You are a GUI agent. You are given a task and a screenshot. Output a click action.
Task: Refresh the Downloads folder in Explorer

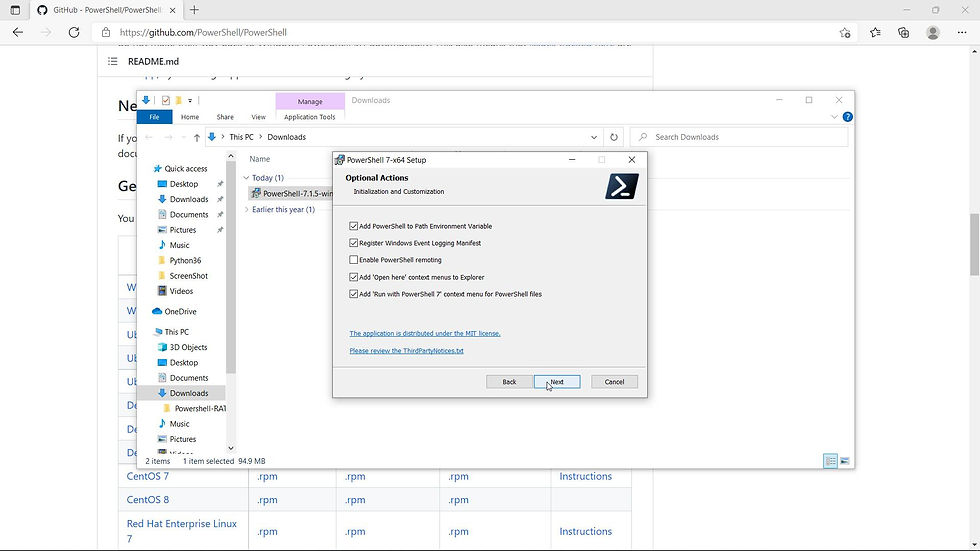click(614, 137)
